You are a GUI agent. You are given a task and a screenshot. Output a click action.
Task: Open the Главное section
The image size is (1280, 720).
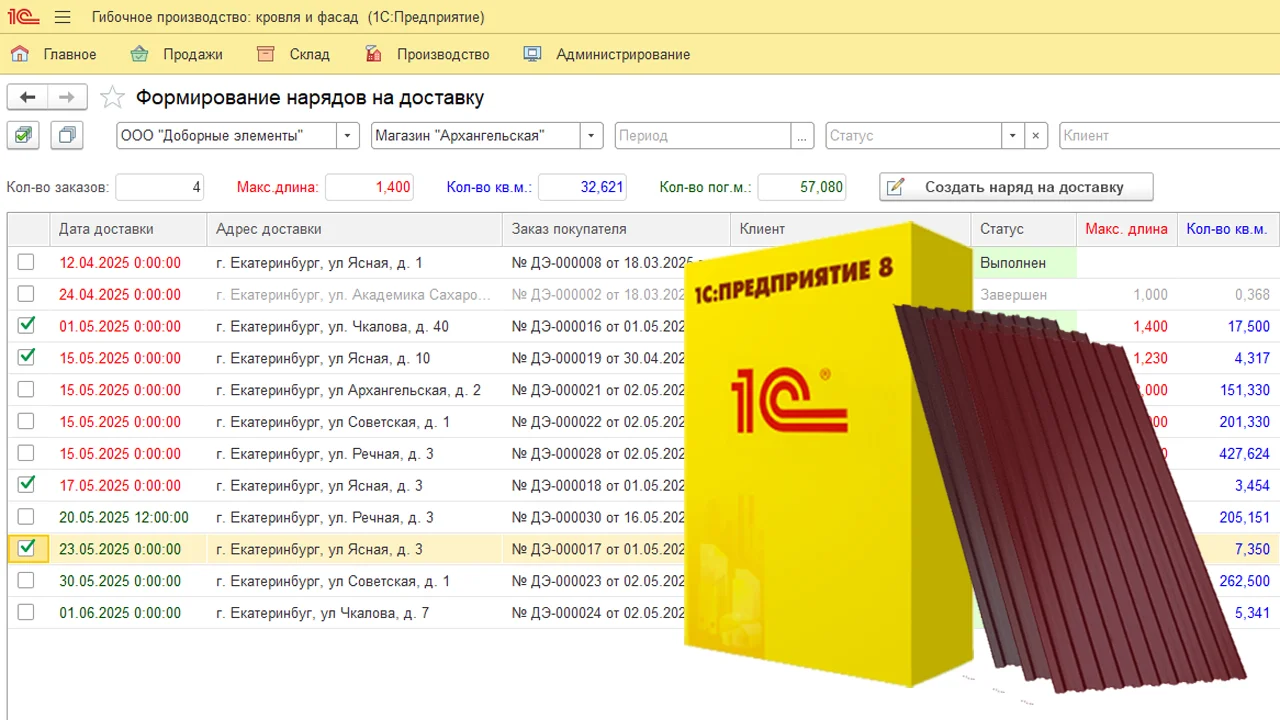(x=70, y=54)
